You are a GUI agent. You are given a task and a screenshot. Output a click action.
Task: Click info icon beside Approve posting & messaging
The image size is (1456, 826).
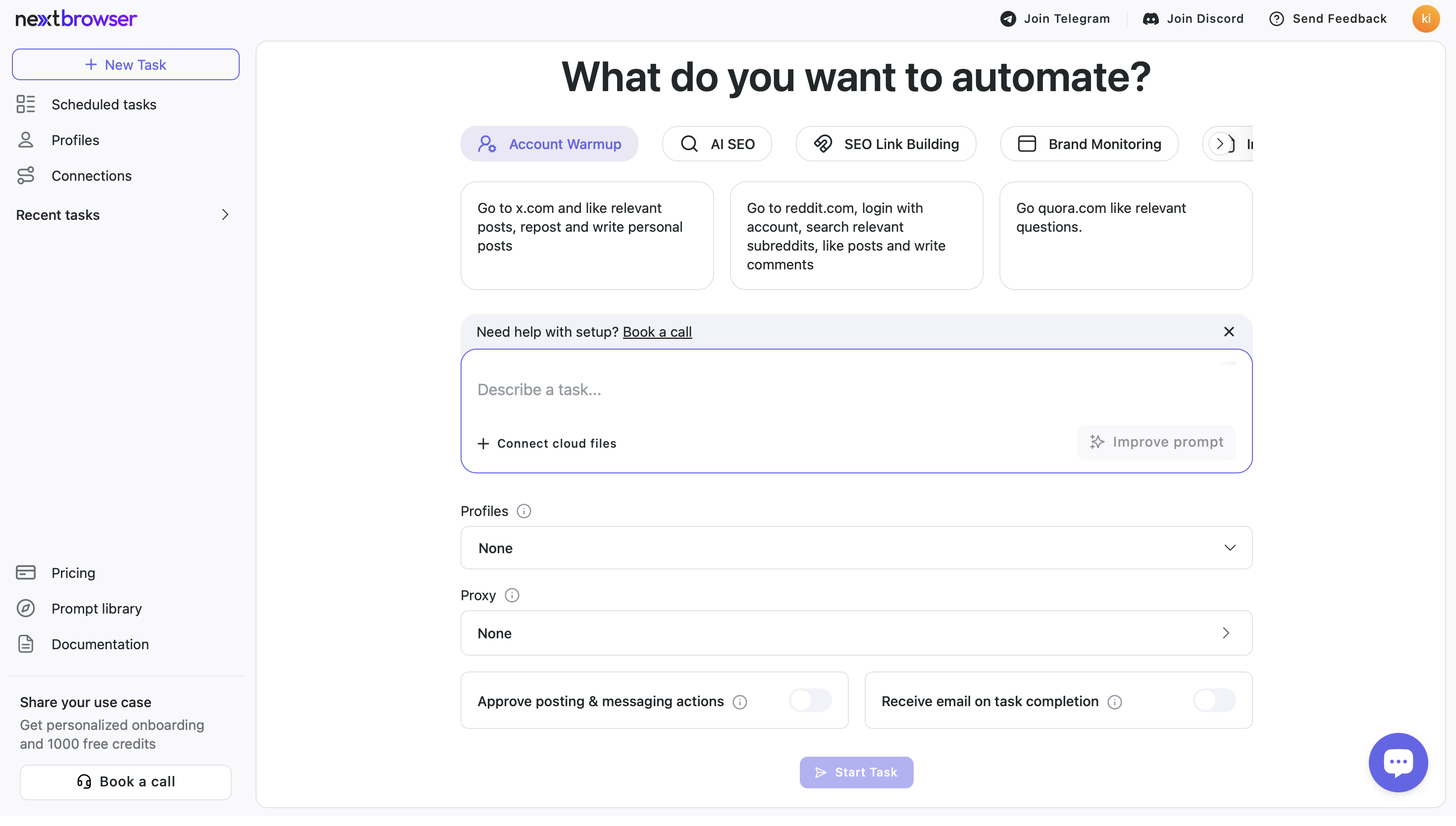pos(739,702)
